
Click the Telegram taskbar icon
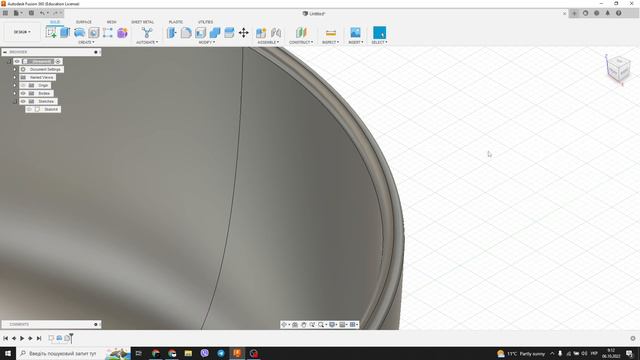coord(221,353)
